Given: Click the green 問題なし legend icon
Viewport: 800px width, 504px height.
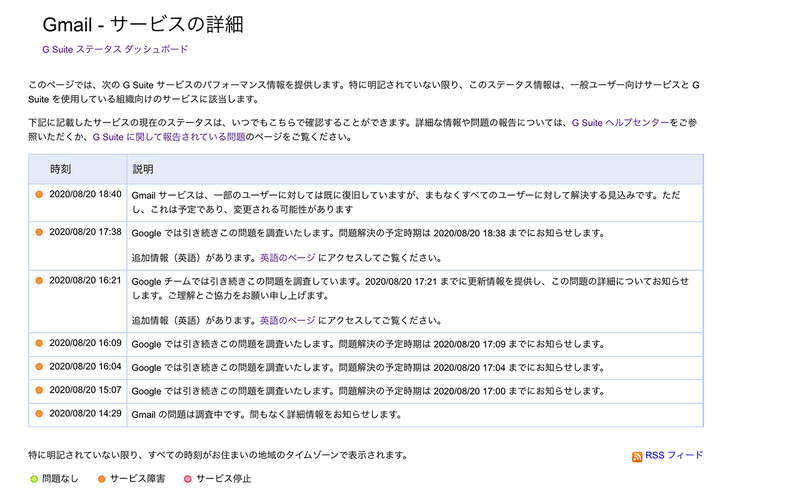Looking at the screenshot, I should [34, 479].
